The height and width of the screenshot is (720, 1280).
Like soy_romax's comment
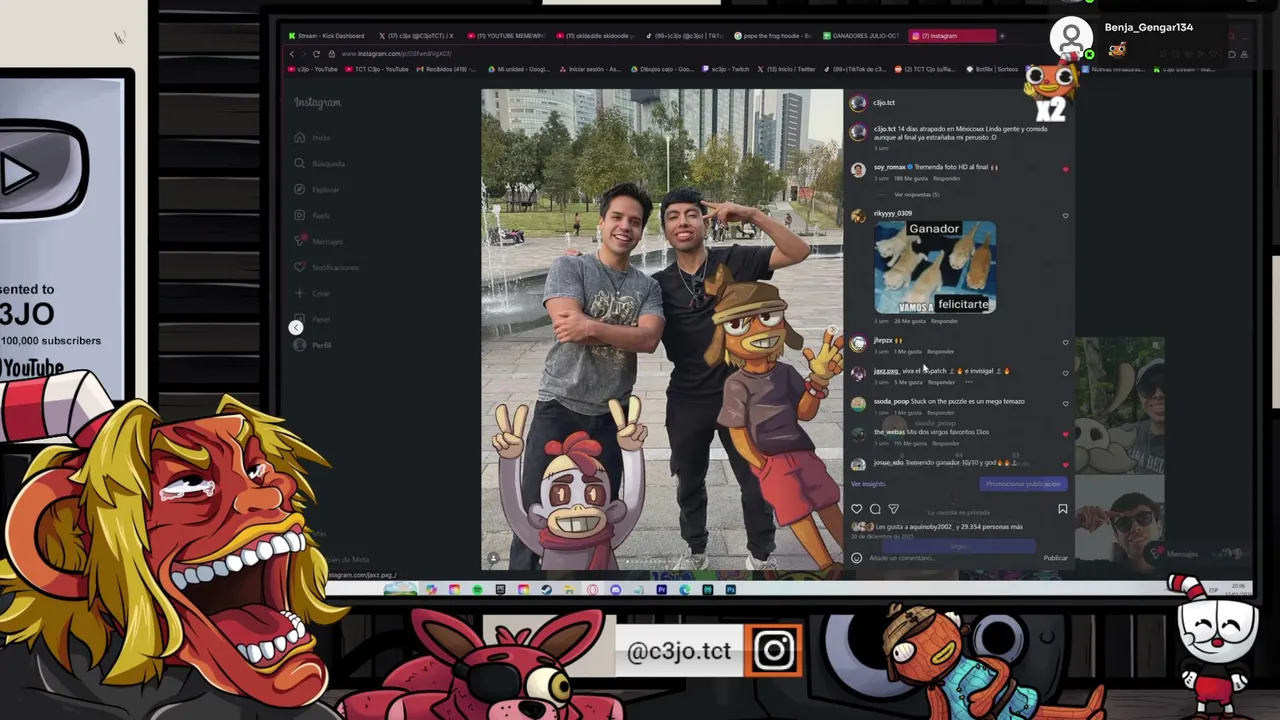click(x=1065, y=169)
